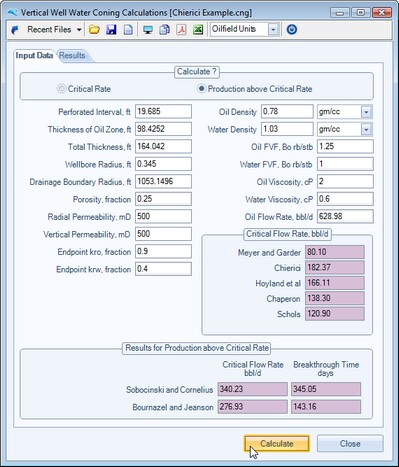The width and height of the screenshot is (399, 467).
Task: Click the Water FVF input field
Action: point(345,164)
